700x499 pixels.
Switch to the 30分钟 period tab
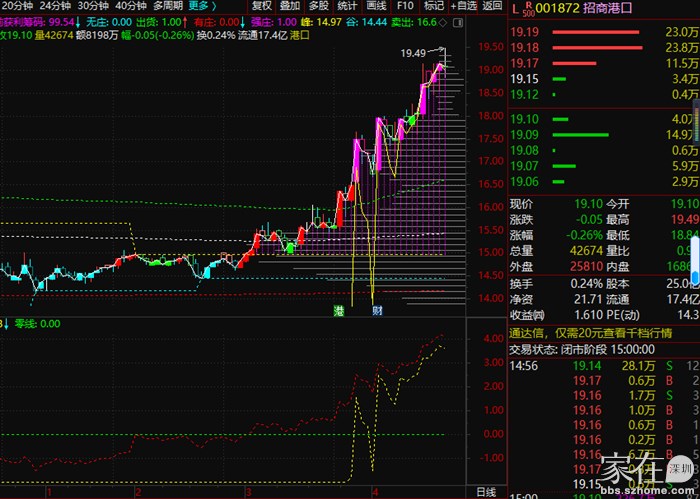[92, 6]
